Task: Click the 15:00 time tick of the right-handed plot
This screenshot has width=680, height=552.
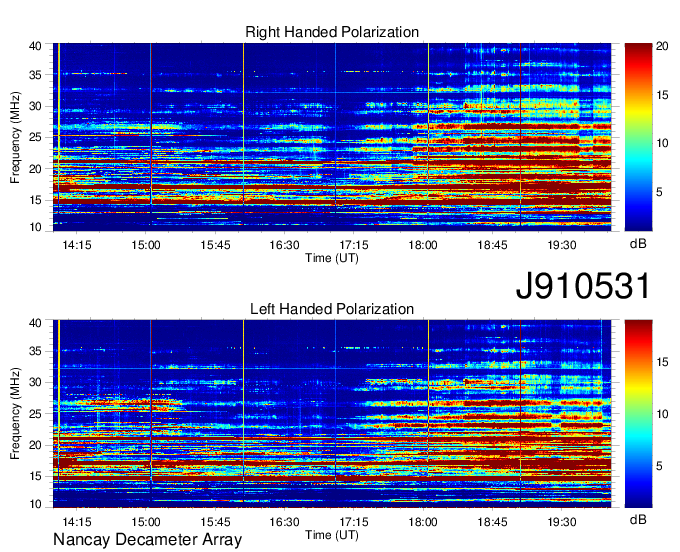Action: (x=146, y=245)
